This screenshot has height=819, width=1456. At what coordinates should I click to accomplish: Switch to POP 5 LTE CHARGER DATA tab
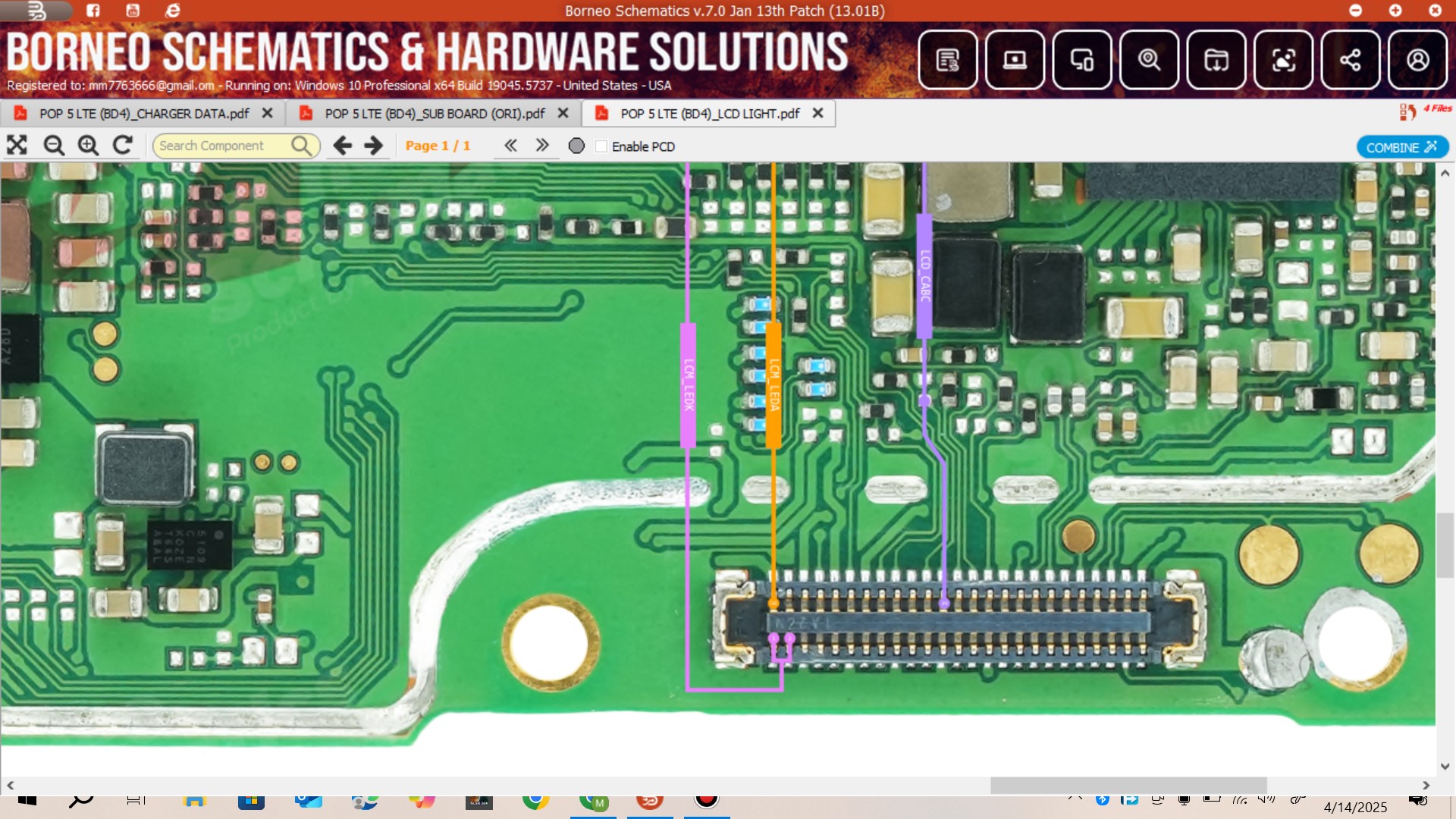coord(144,114)
